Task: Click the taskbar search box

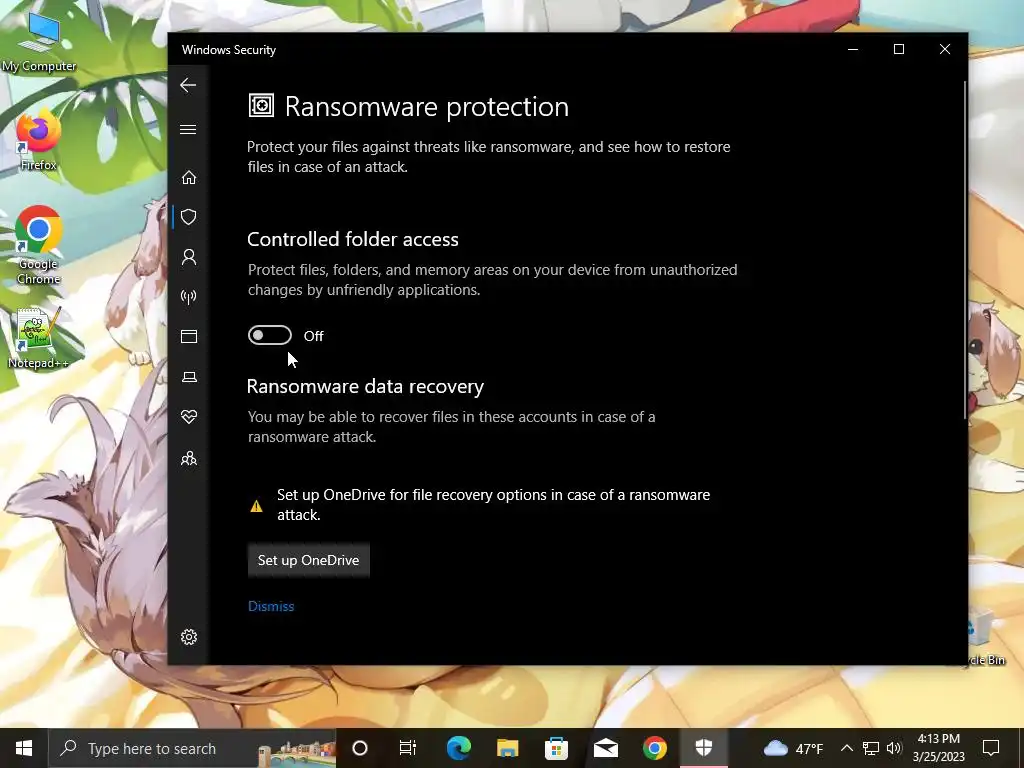Action: pos(193,748)
